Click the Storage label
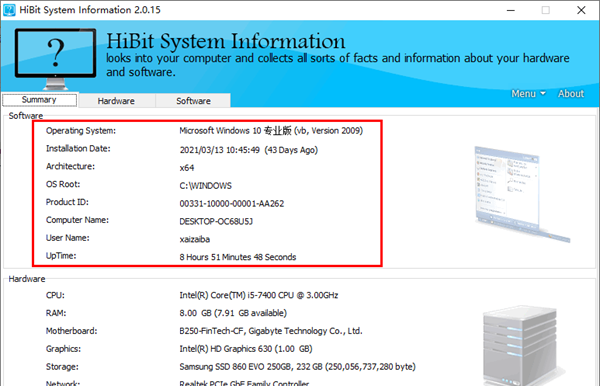600x386 pixels. (x=62, y=367)
